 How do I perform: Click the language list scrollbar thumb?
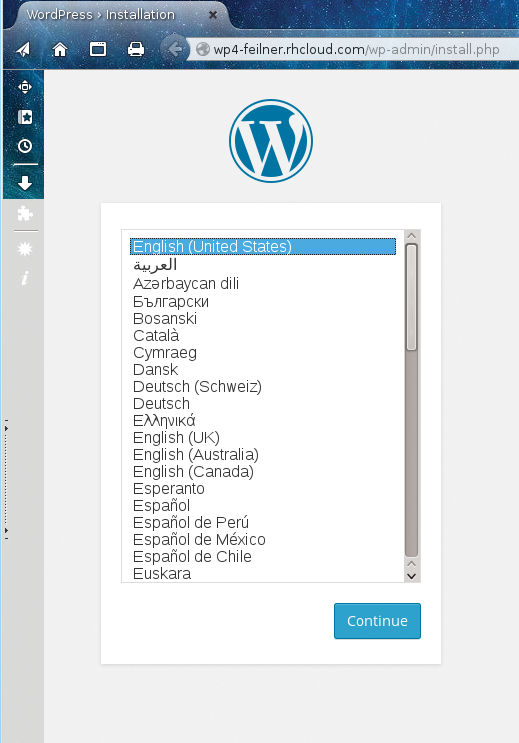411,297
